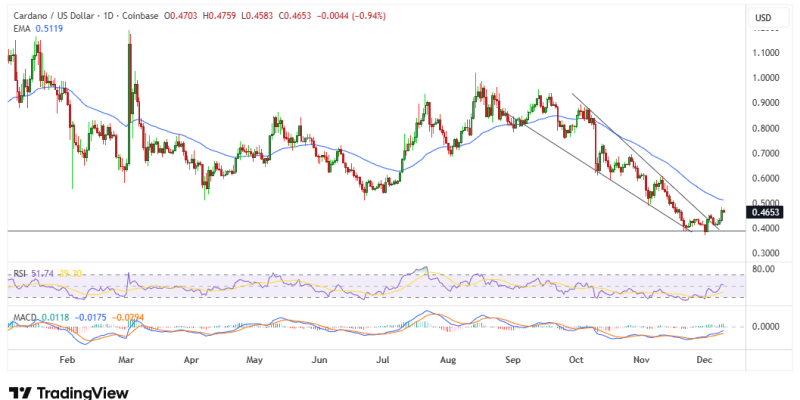
Task: Click the Dec label on time axis
Action: click(702, 357)
